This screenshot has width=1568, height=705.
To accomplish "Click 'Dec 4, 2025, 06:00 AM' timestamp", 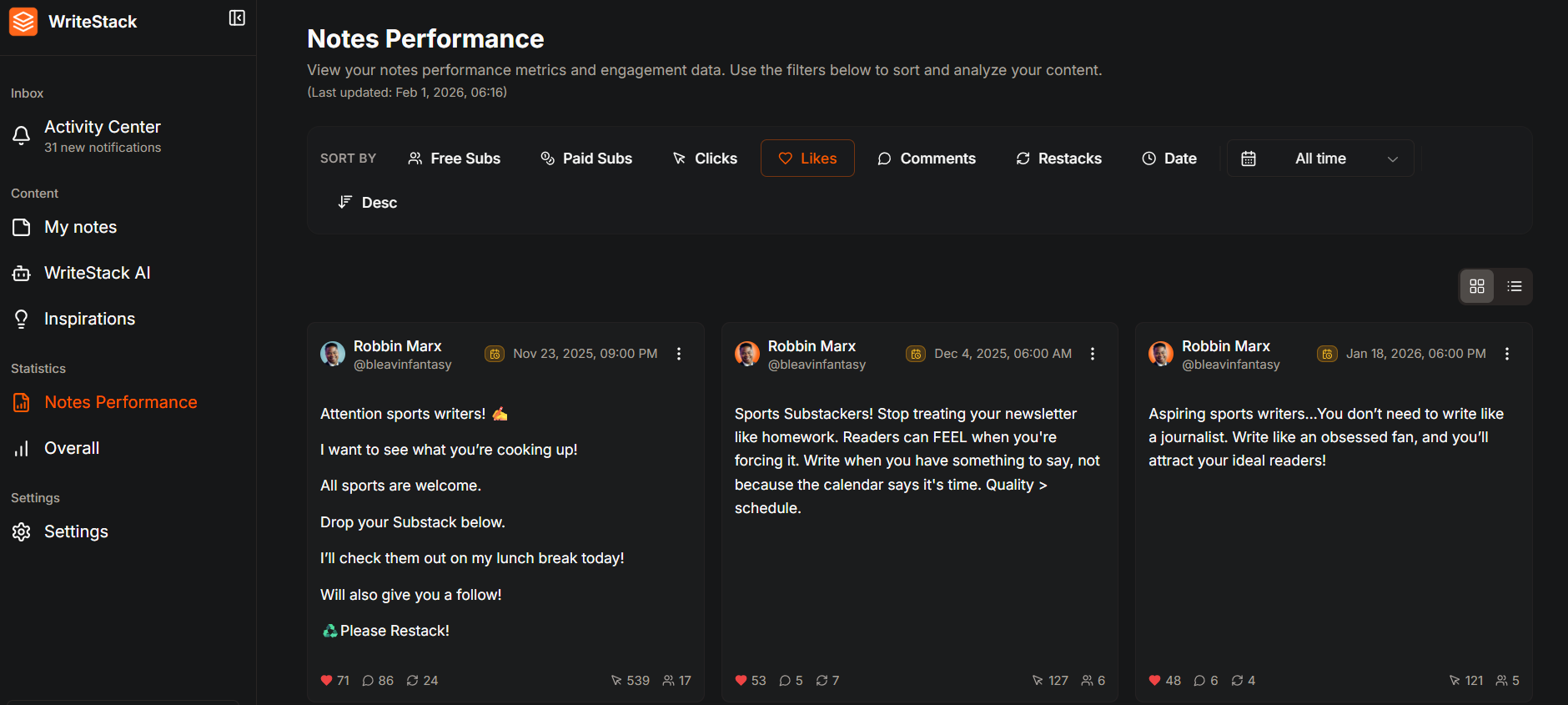I will click(x=1003, y=354).
